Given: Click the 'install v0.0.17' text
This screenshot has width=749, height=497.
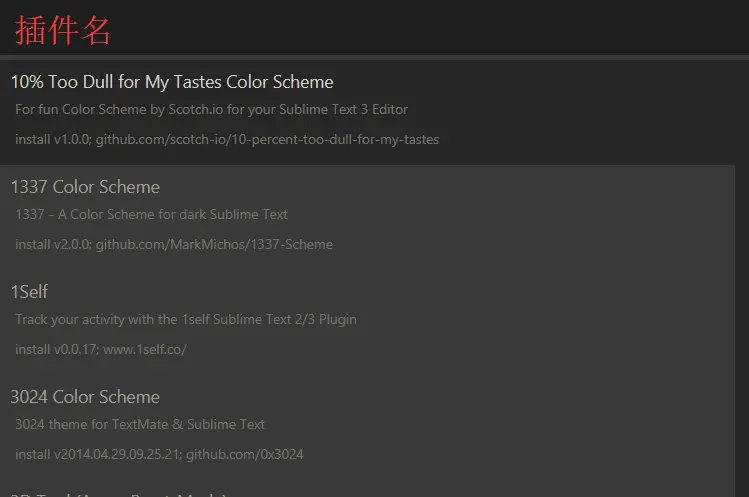Looking at the screenshot, I should pyautogui.click(x=56, y=349).
